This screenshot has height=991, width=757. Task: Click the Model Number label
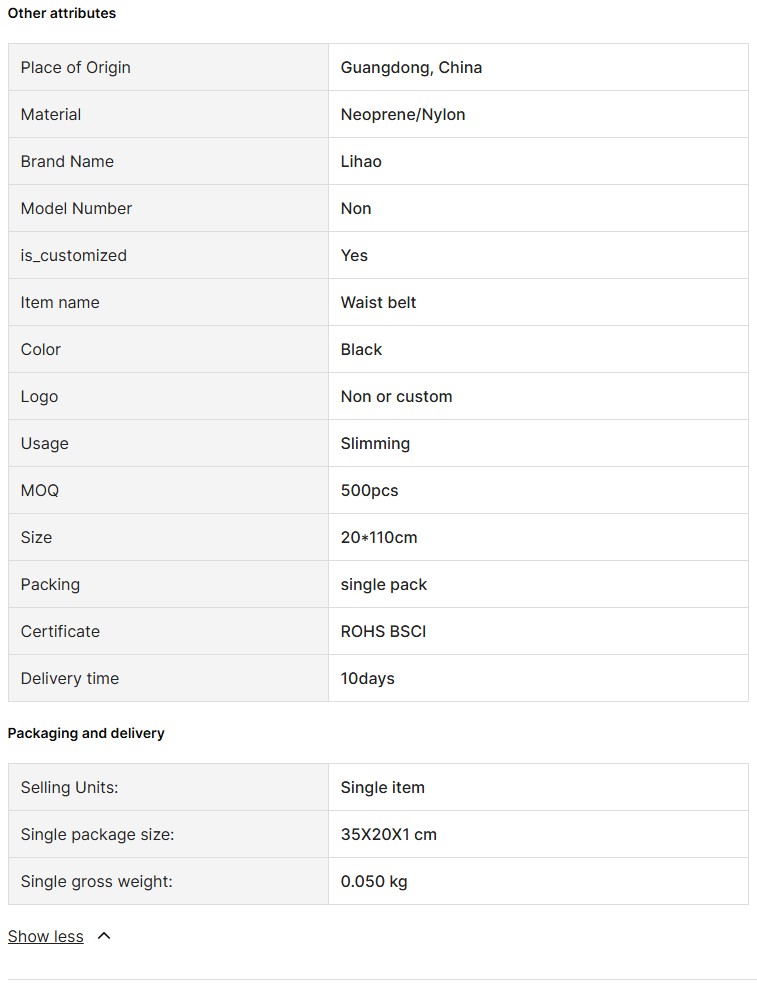coord(76,208)
